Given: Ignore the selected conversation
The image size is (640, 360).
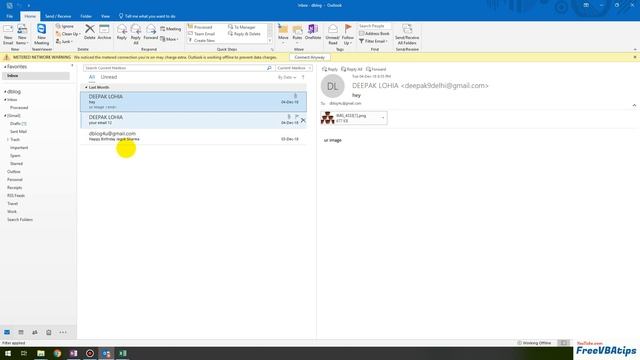Looking at the screenshot, I should tap(65, 27).
